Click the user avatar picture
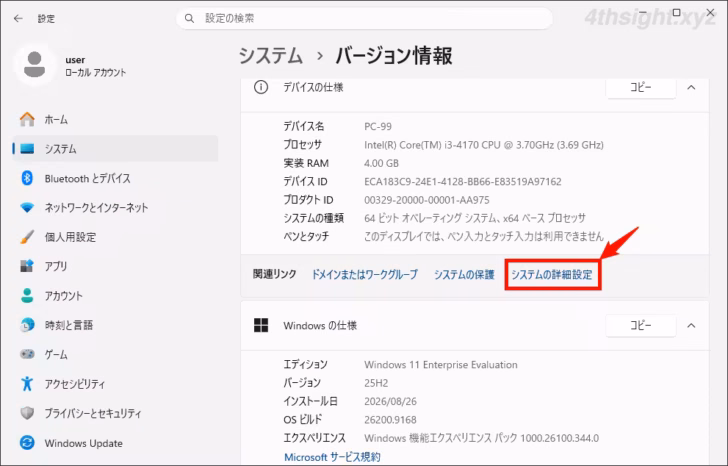728x466 pixels. click(x=34, y=65)
